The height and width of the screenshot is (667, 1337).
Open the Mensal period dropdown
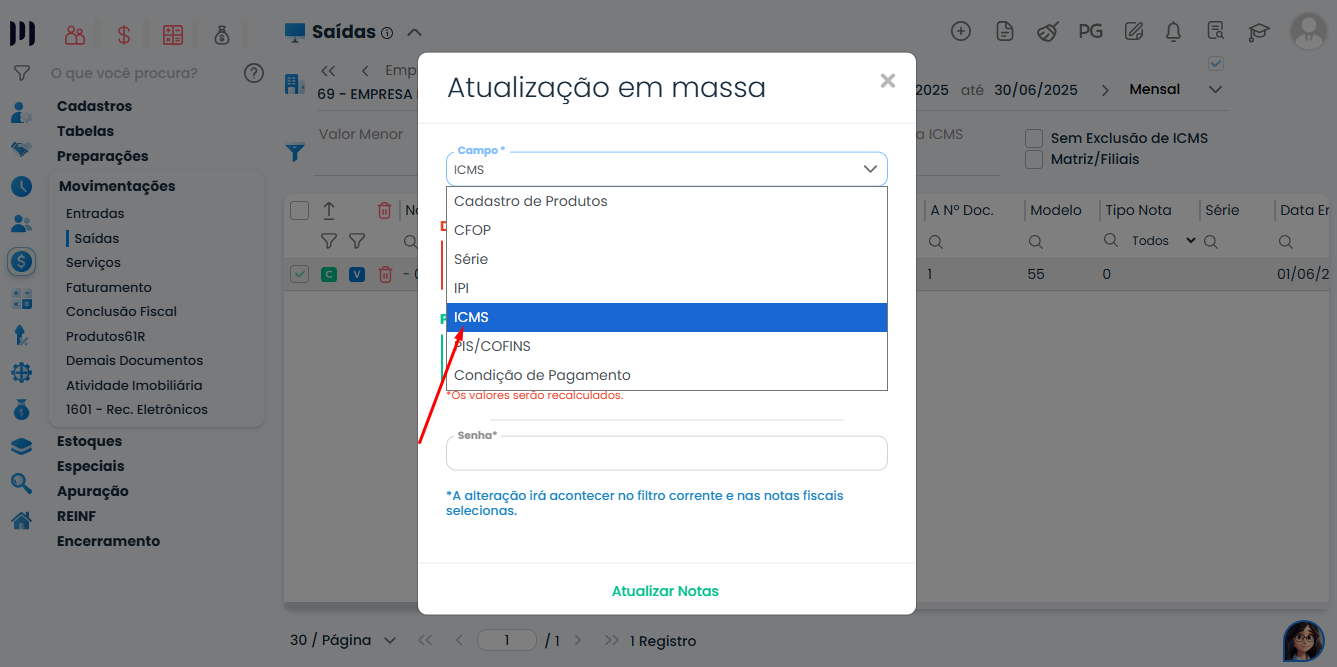[x=1175, y=89]
